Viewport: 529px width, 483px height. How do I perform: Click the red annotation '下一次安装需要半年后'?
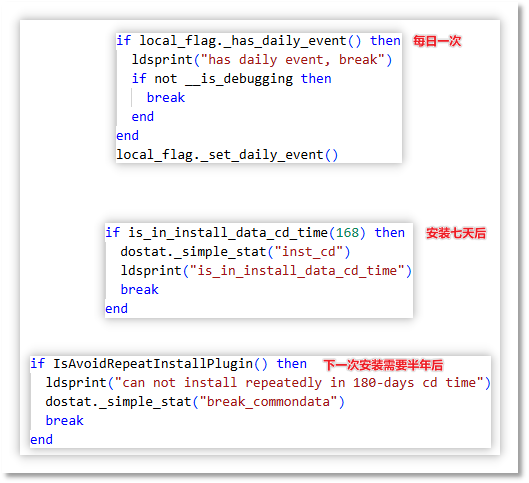(x=383, y=365)
